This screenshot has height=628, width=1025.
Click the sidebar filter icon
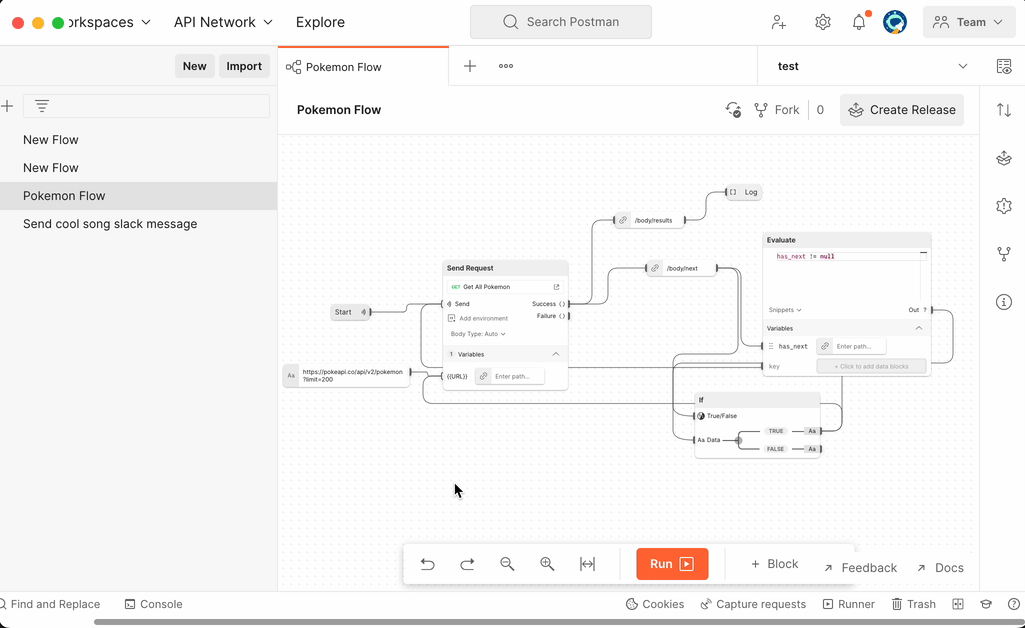click(42, 106)
